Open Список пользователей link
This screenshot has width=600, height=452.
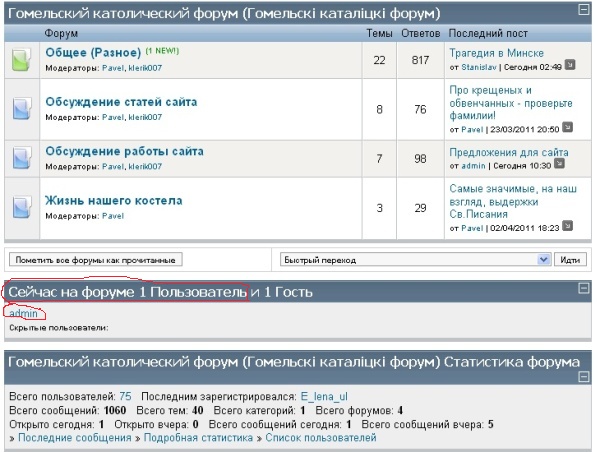pyautogui.click(x=320, y=437)
